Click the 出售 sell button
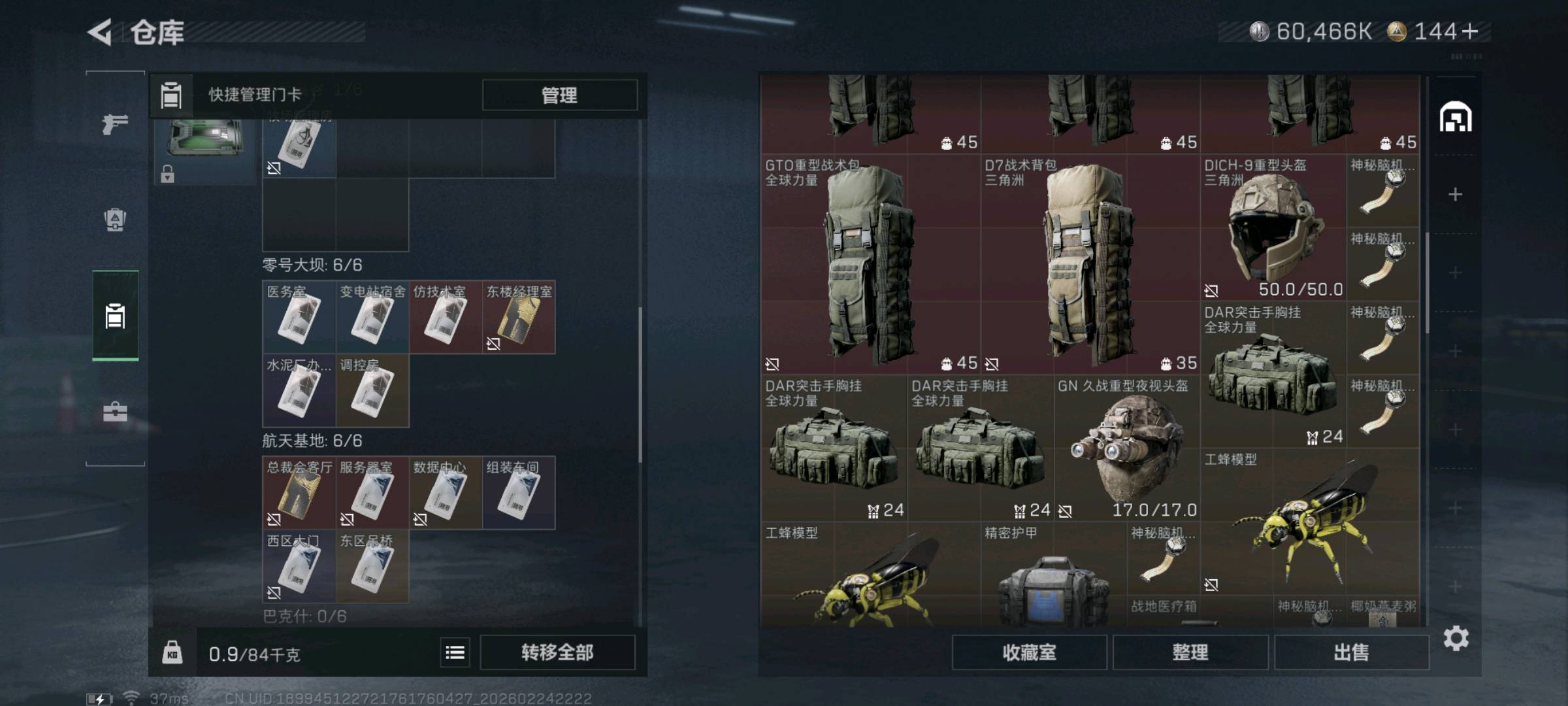 (x=1351, y=652)
